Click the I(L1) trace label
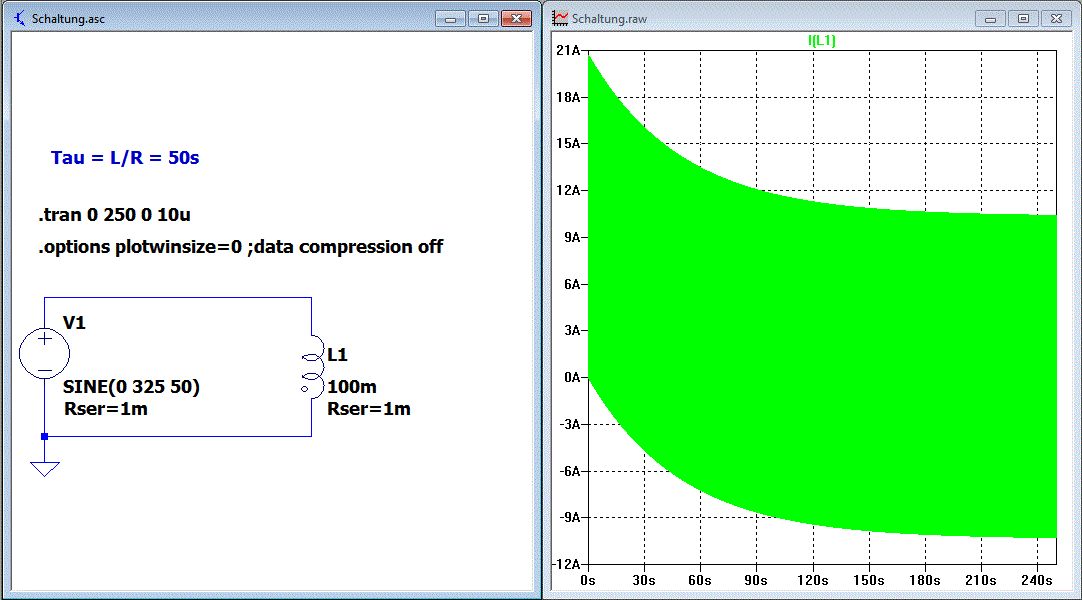This screenshot has width=1082, height=600. pyautogui.click(x=821, y=41)
